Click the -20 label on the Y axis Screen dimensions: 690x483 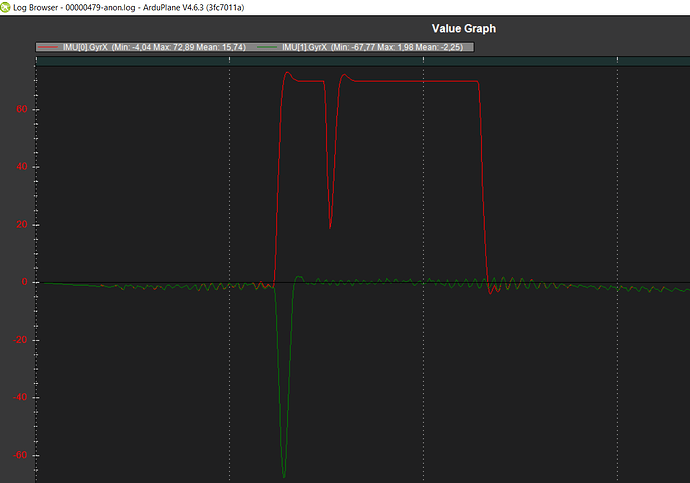20,340
